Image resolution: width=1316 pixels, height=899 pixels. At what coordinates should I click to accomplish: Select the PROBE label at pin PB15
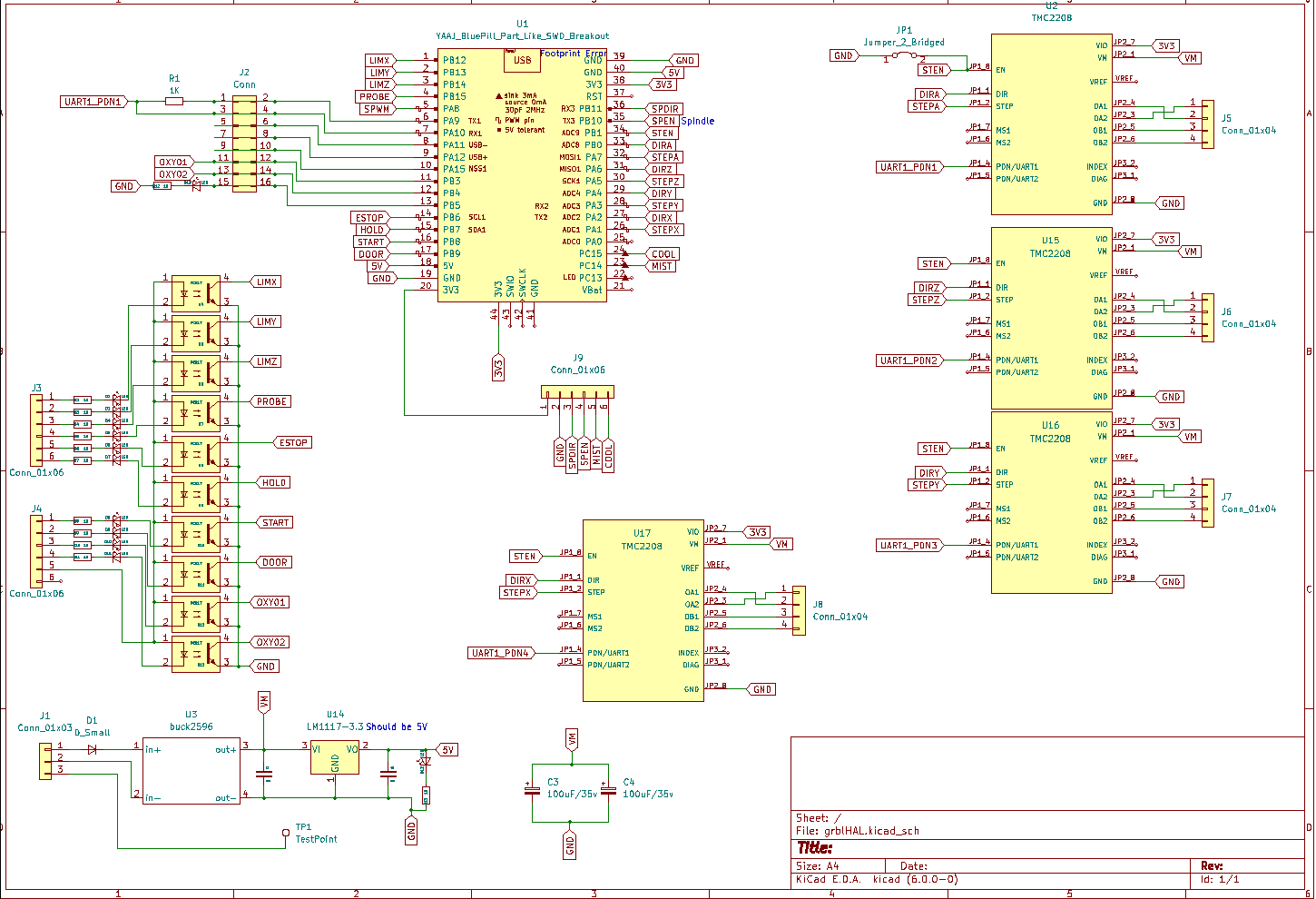[x=376, y=96]
